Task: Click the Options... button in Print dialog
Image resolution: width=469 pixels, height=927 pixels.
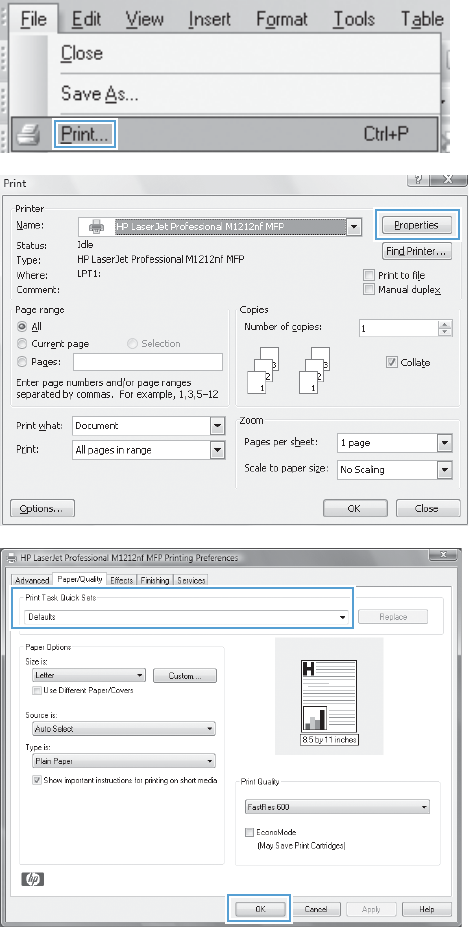Action: pyautogui.click(x=43, y=508)
